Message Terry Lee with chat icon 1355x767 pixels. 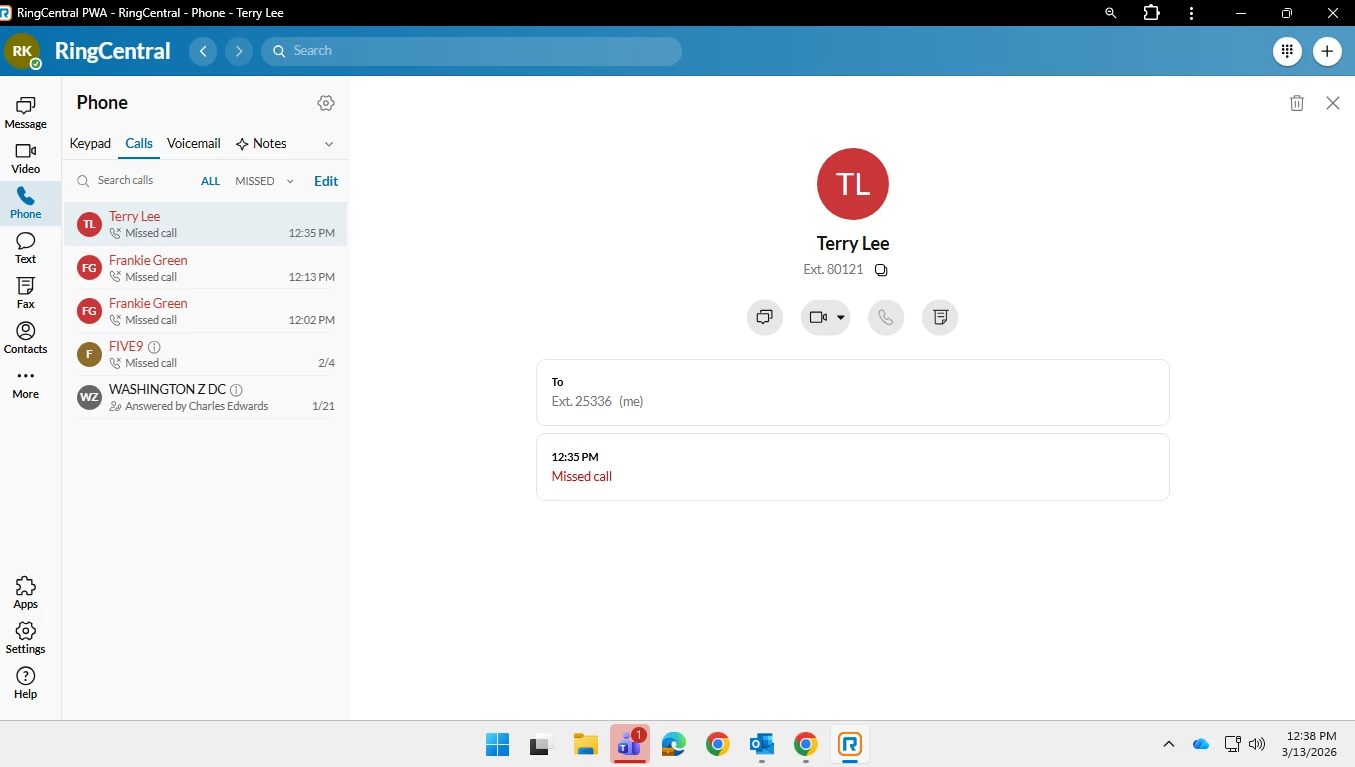[x=765, y=317]
